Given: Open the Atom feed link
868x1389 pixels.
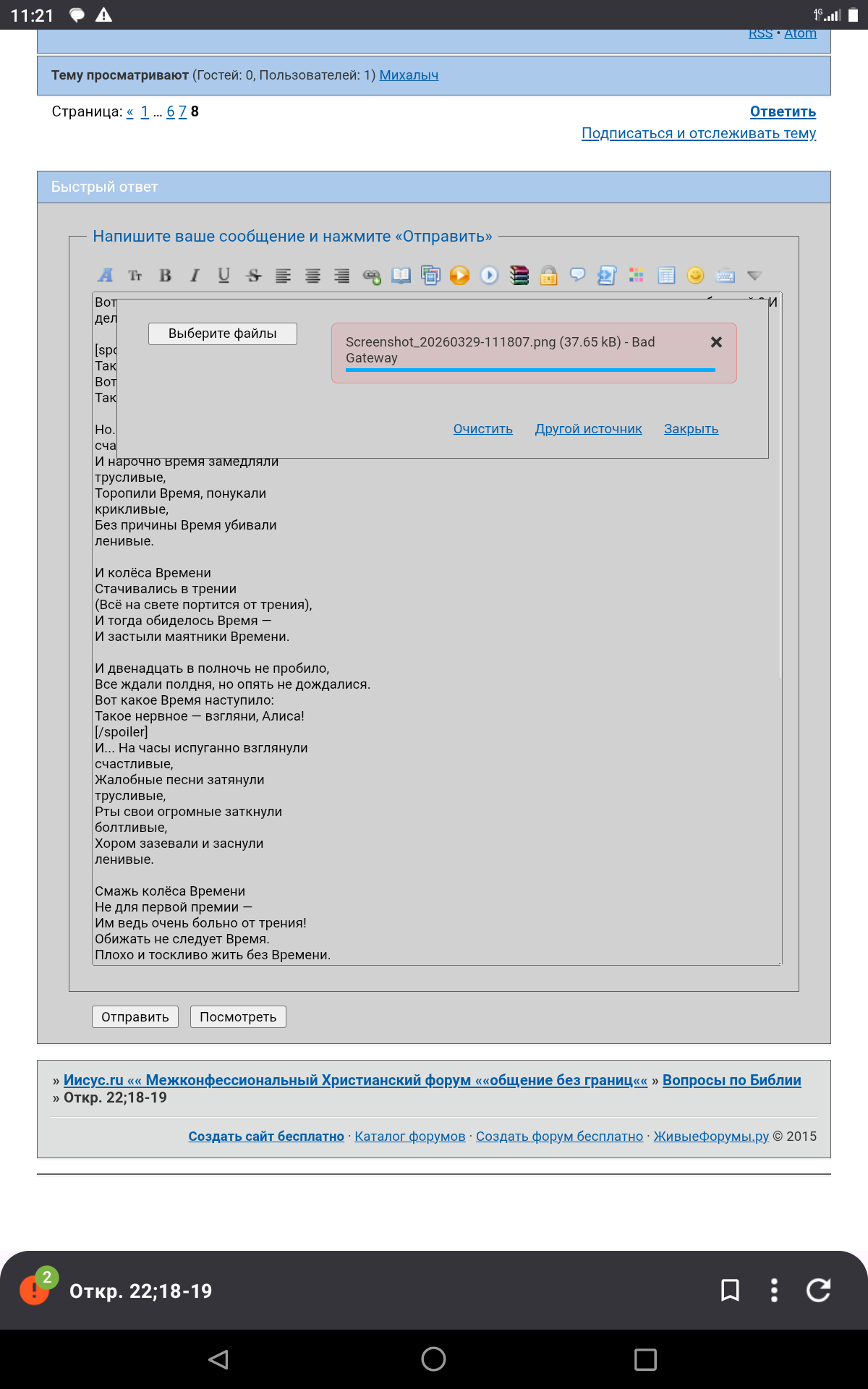Looking at the screenshot, I should click(x=800, y=33).
